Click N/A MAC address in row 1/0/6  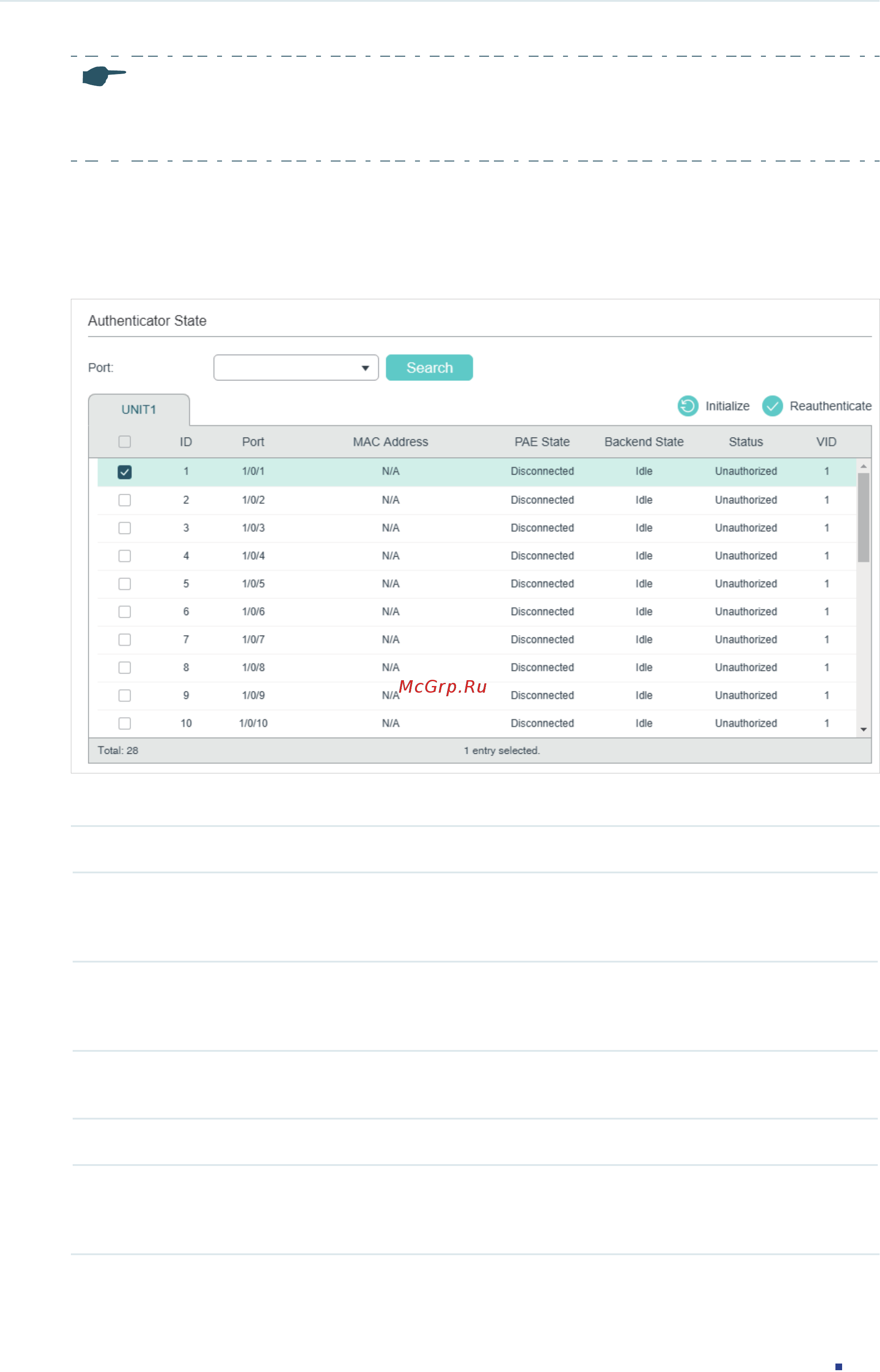coord(390,612)
